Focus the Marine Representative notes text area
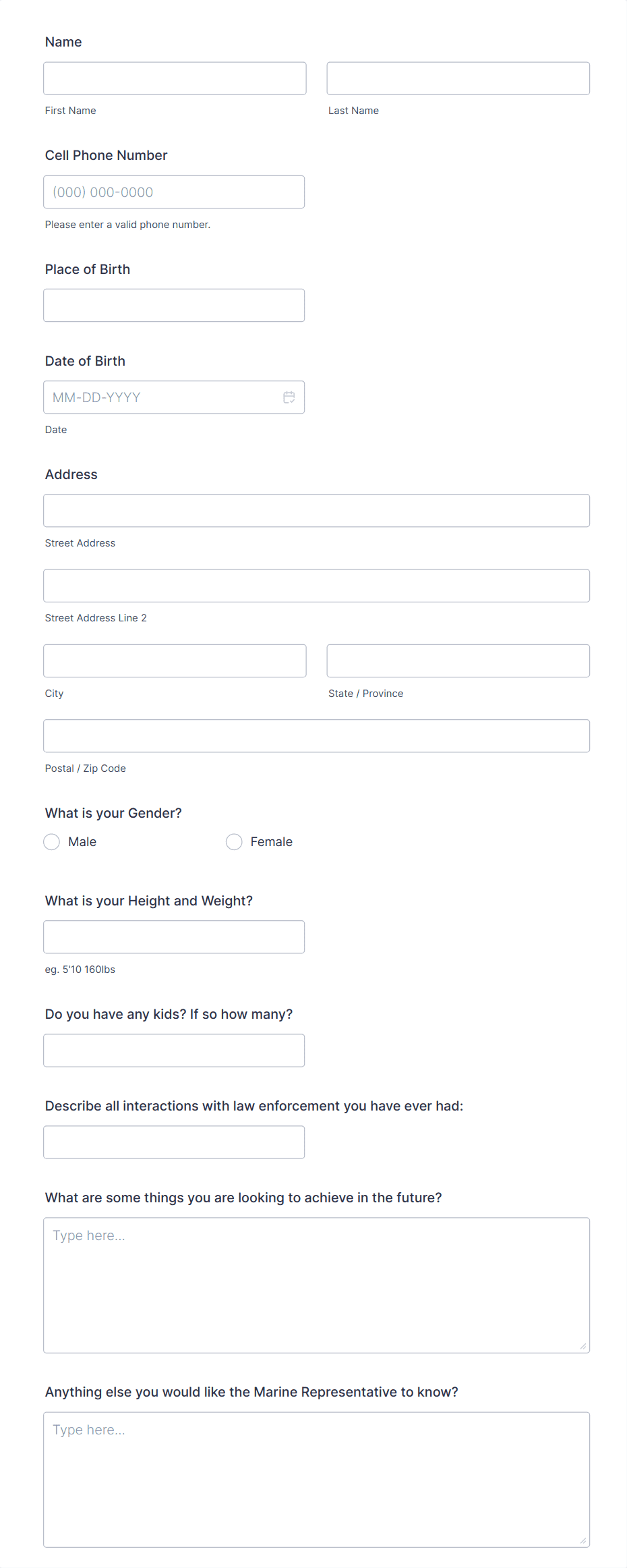The image size is (627, 1568). 316,1480
